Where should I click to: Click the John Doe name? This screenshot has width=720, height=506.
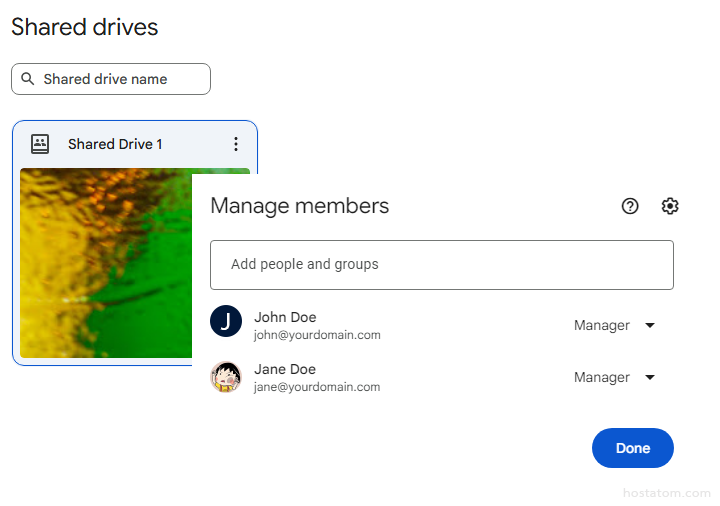point(285,317)
